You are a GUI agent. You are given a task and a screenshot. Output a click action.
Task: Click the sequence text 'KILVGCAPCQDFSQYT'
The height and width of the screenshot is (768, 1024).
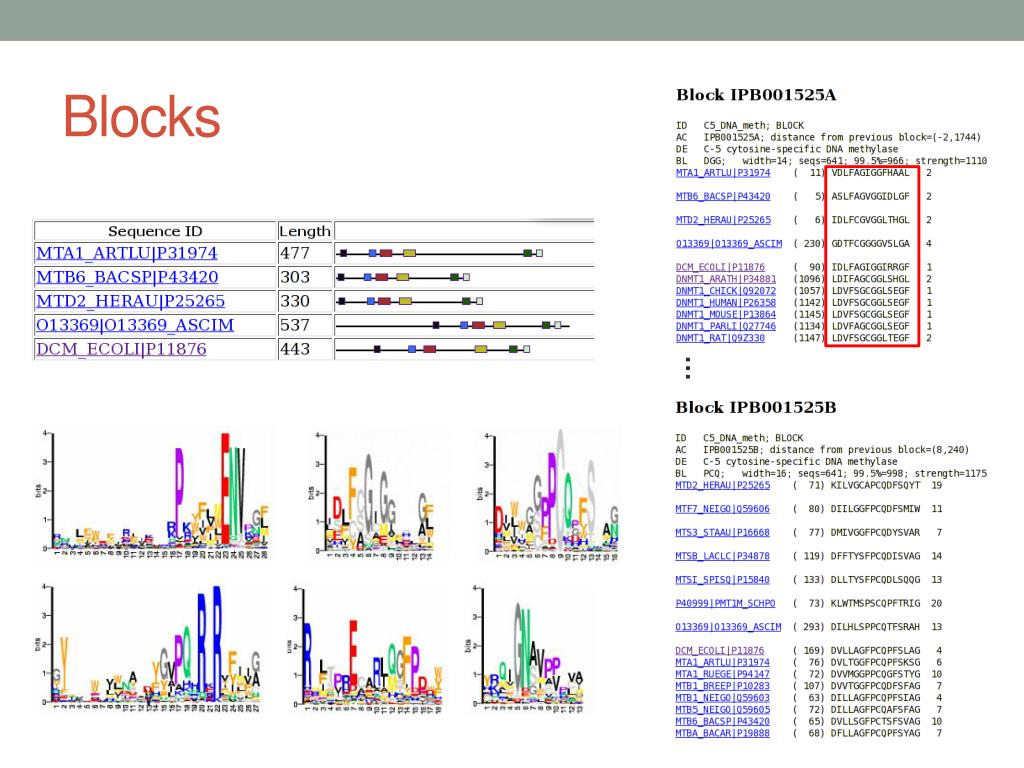click(x=875, y=485)
